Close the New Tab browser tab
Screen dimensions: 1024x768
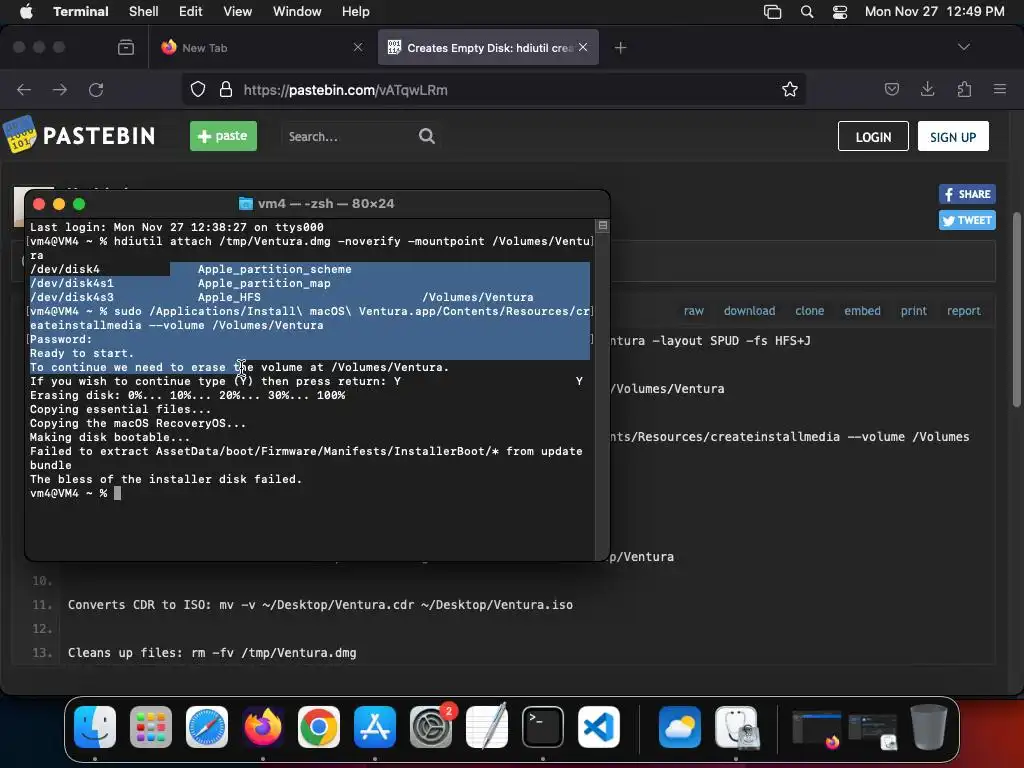tap(358, 47)
